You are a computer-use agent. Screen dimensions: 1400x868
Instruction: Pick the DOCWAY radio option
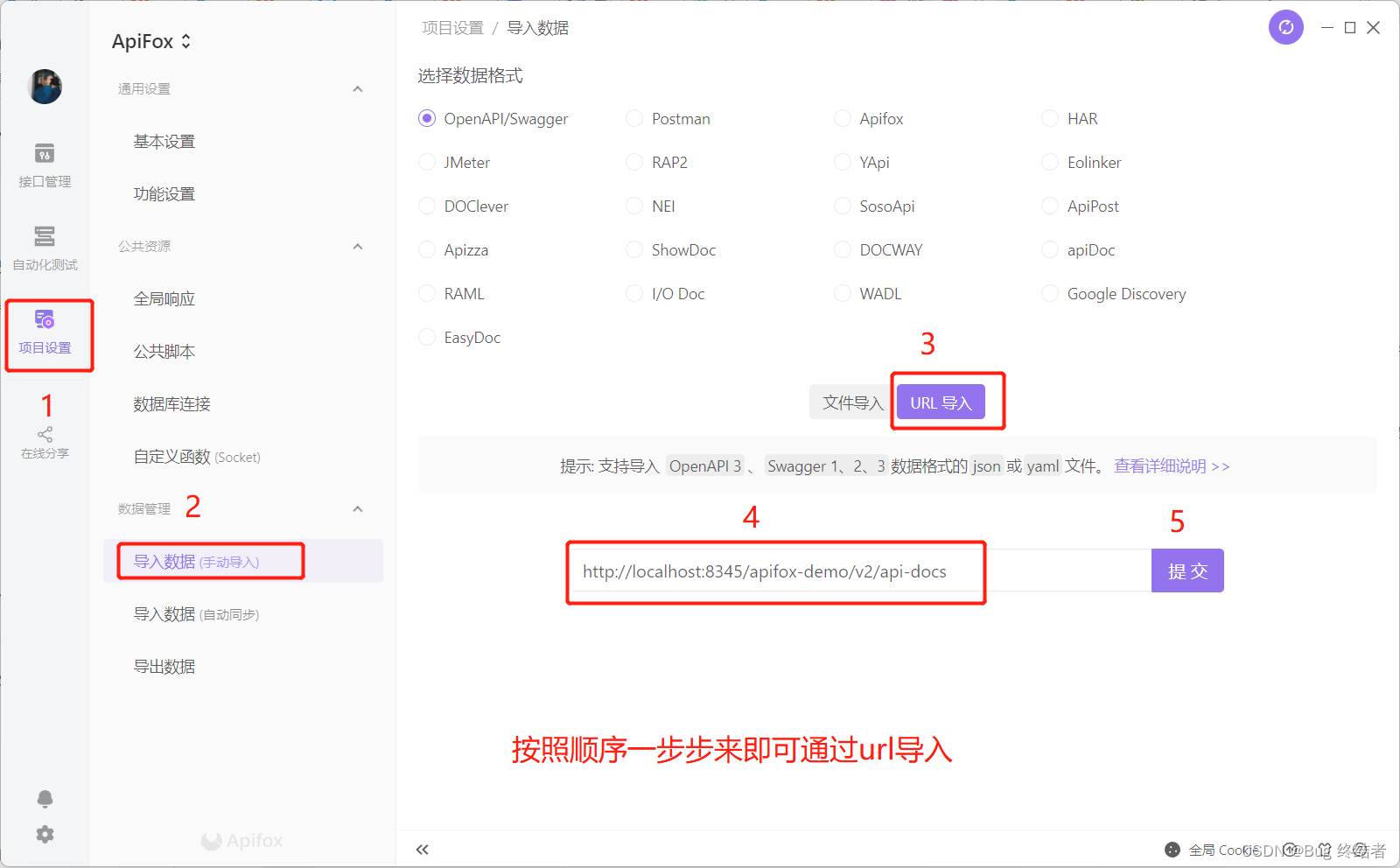pos(843,249)
